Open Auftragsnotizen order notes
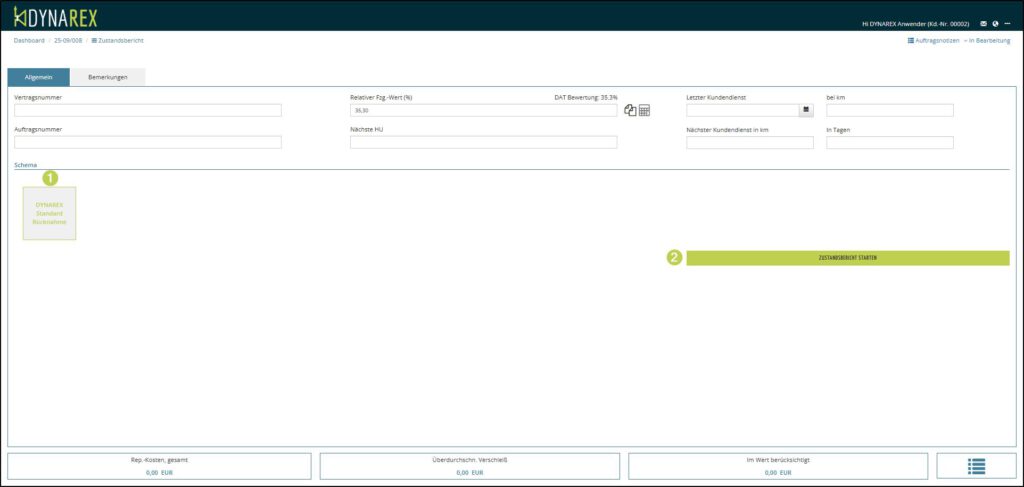This screenshot has height=487, width=1024. [933, 41]
